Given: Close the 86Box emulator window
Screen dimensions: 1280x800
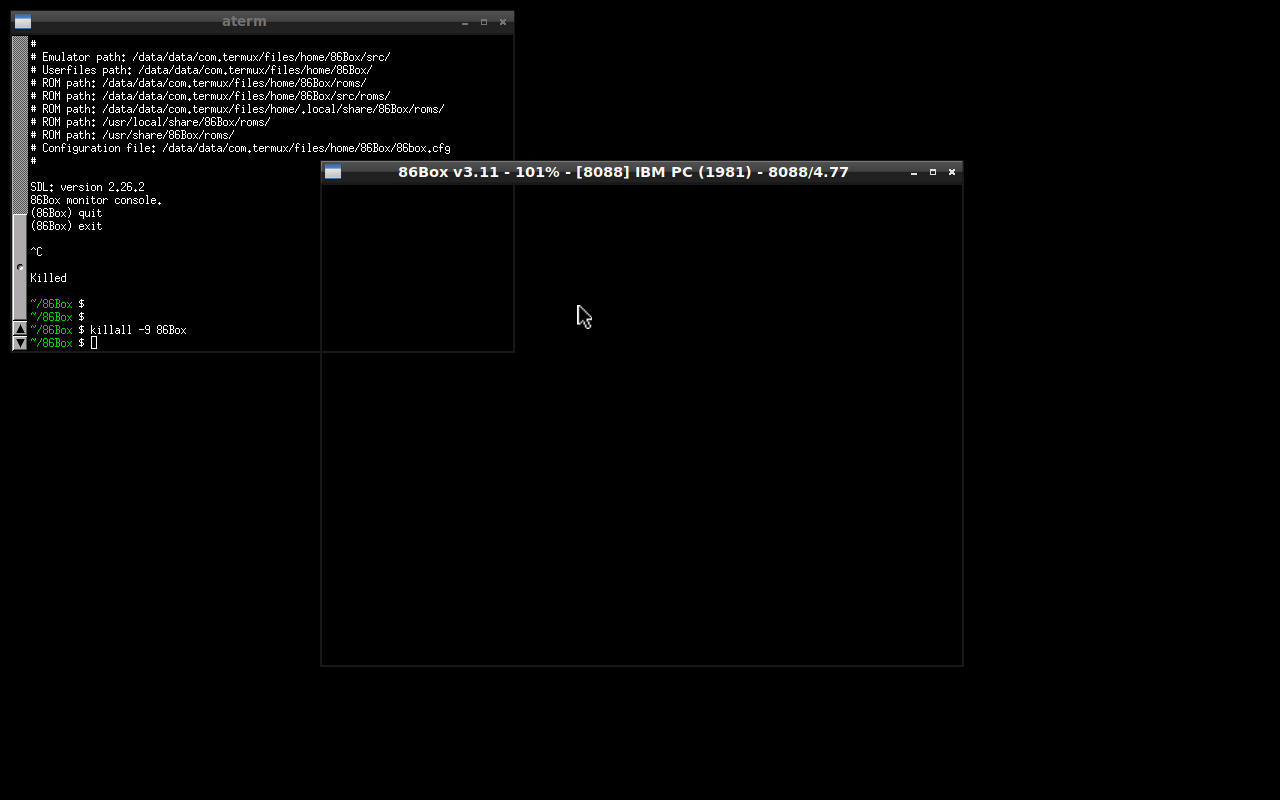Looking at the screenshot, I should (x=951, y=171).
